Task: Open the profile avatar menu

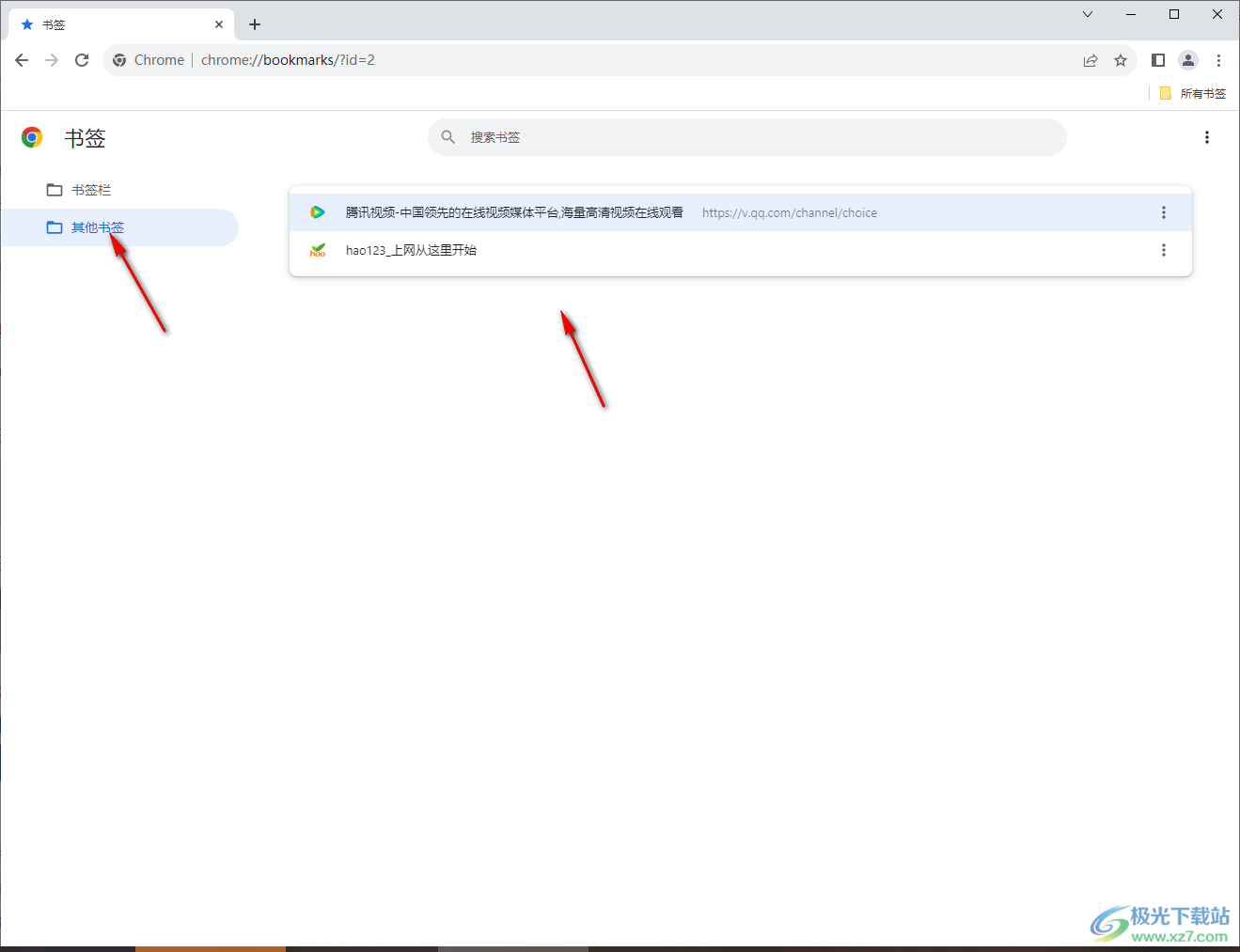Action: coord(1188,60)
